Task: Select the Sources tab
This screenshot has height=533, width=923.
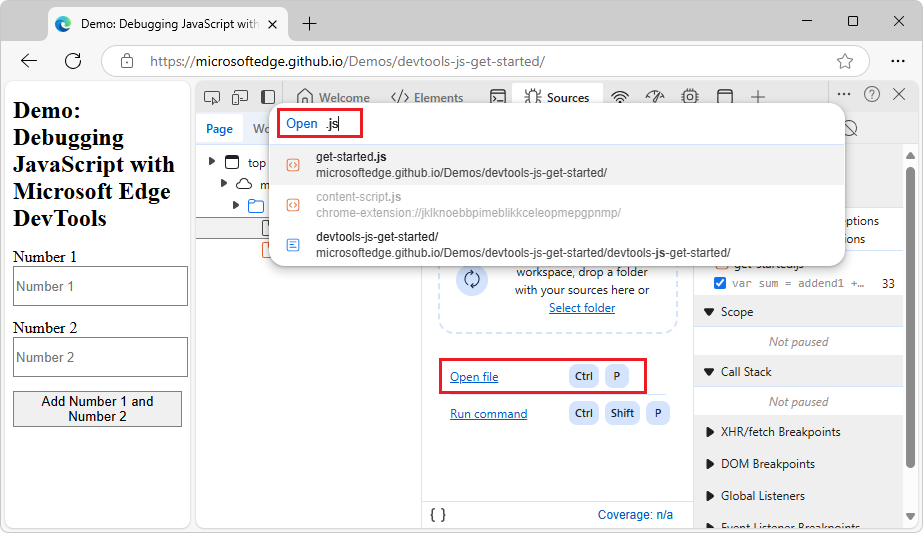Action: pyautogui.click(x=557, y=97)
